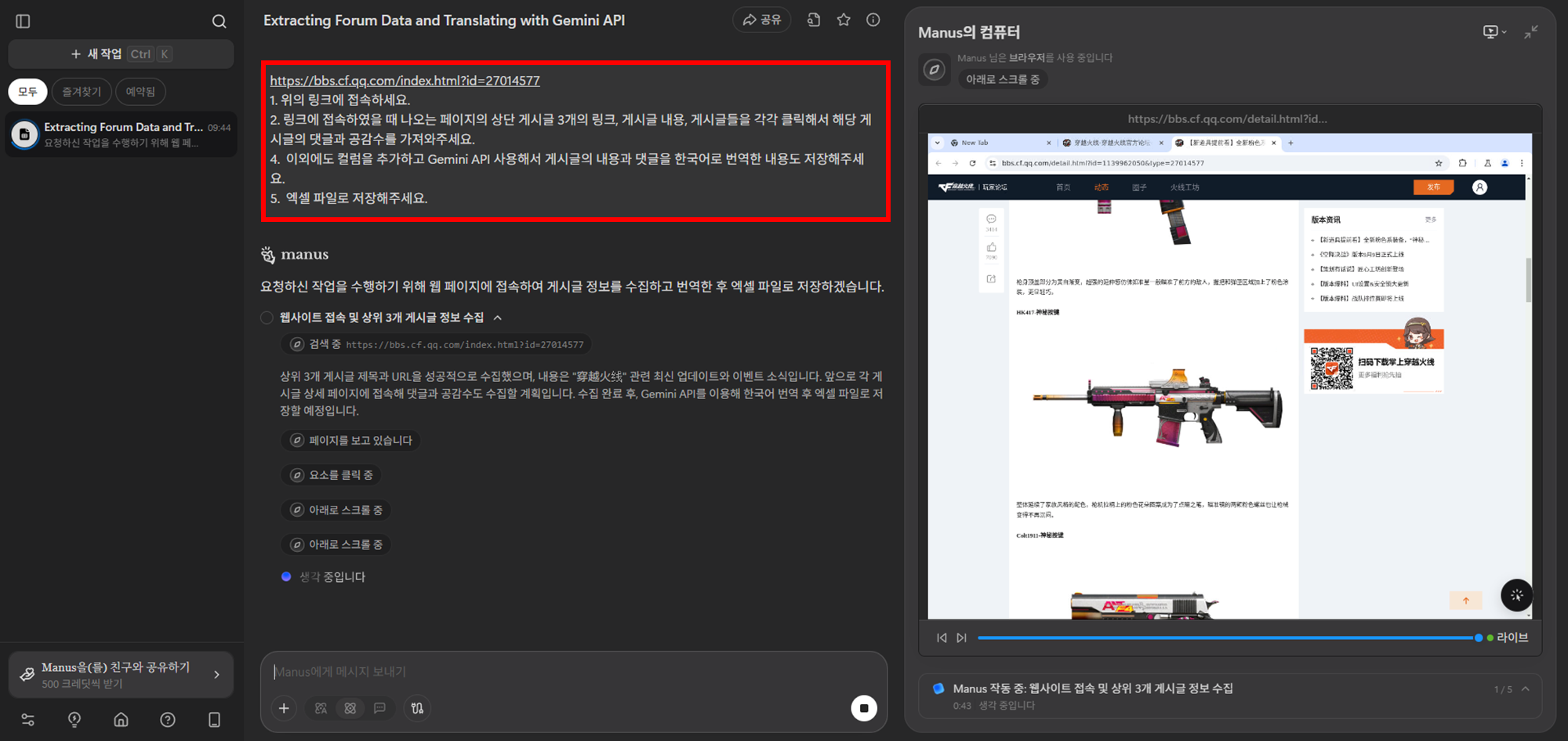Click the playback progress slider

[x=1227, y=637]
